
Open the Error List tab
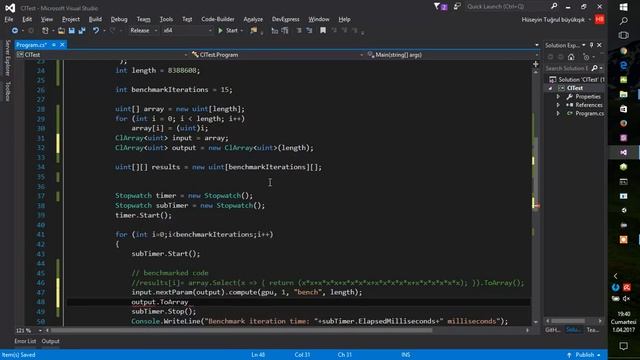25,341
